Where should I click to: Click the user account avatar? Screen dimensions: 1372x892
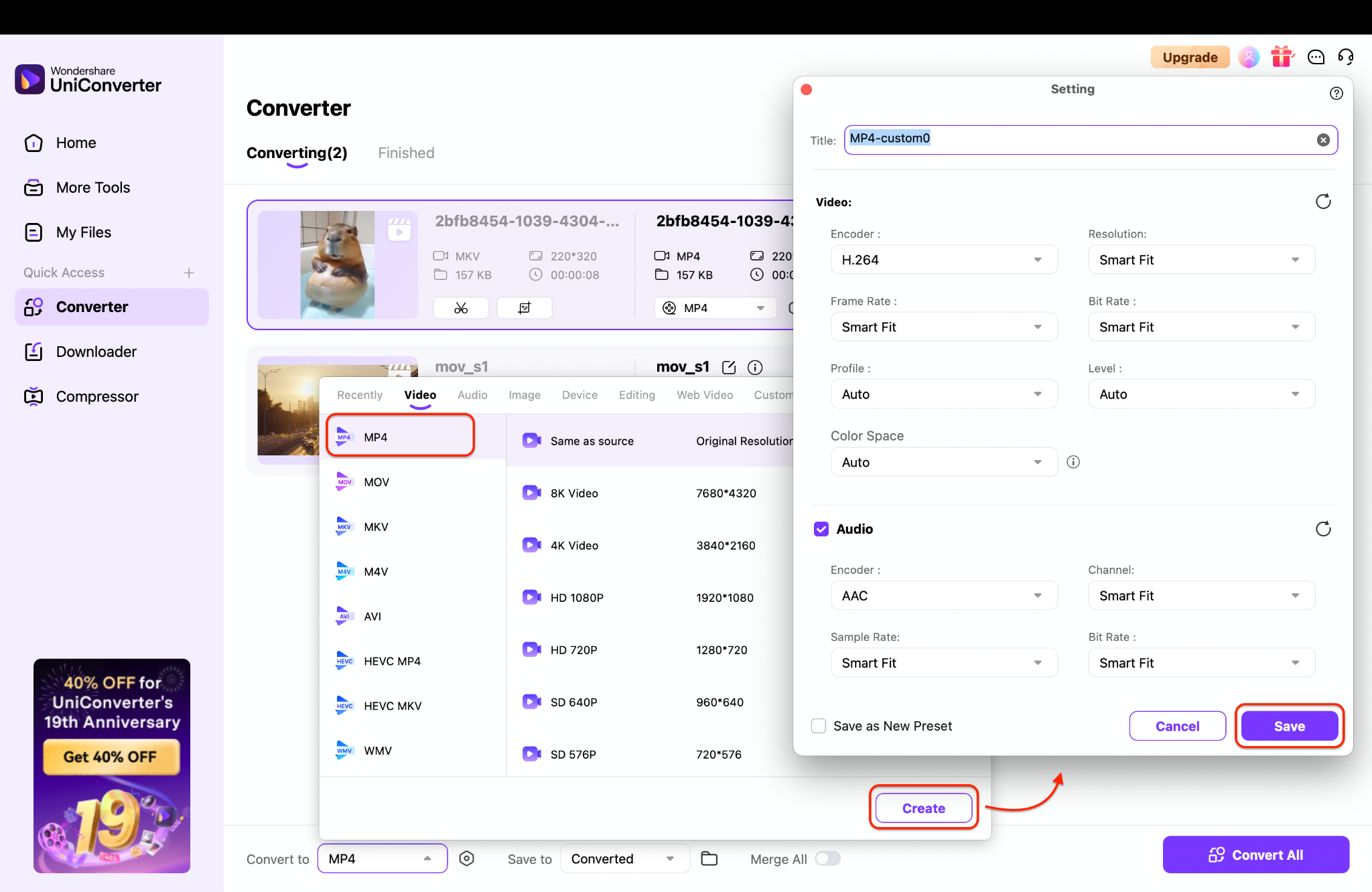tap(1249, 58)
